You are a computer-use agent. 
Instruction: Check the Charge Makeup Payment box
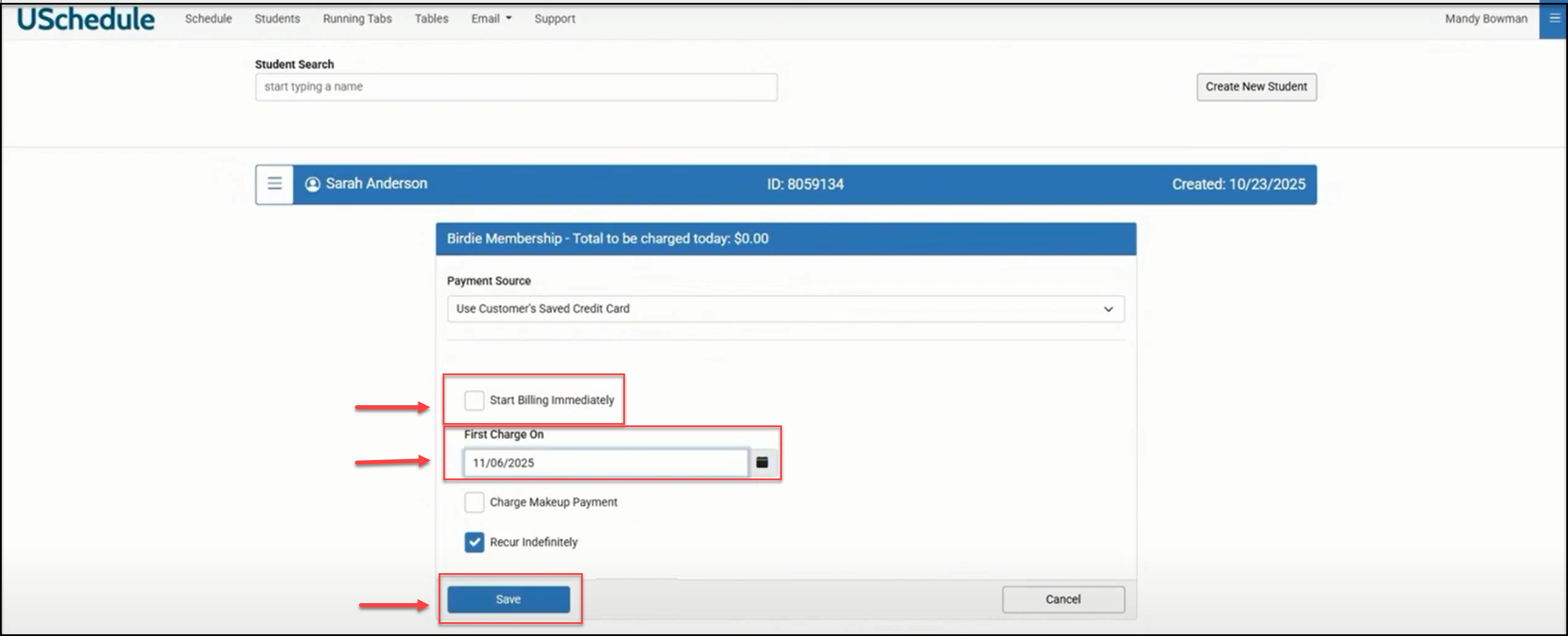click(474, 502)
